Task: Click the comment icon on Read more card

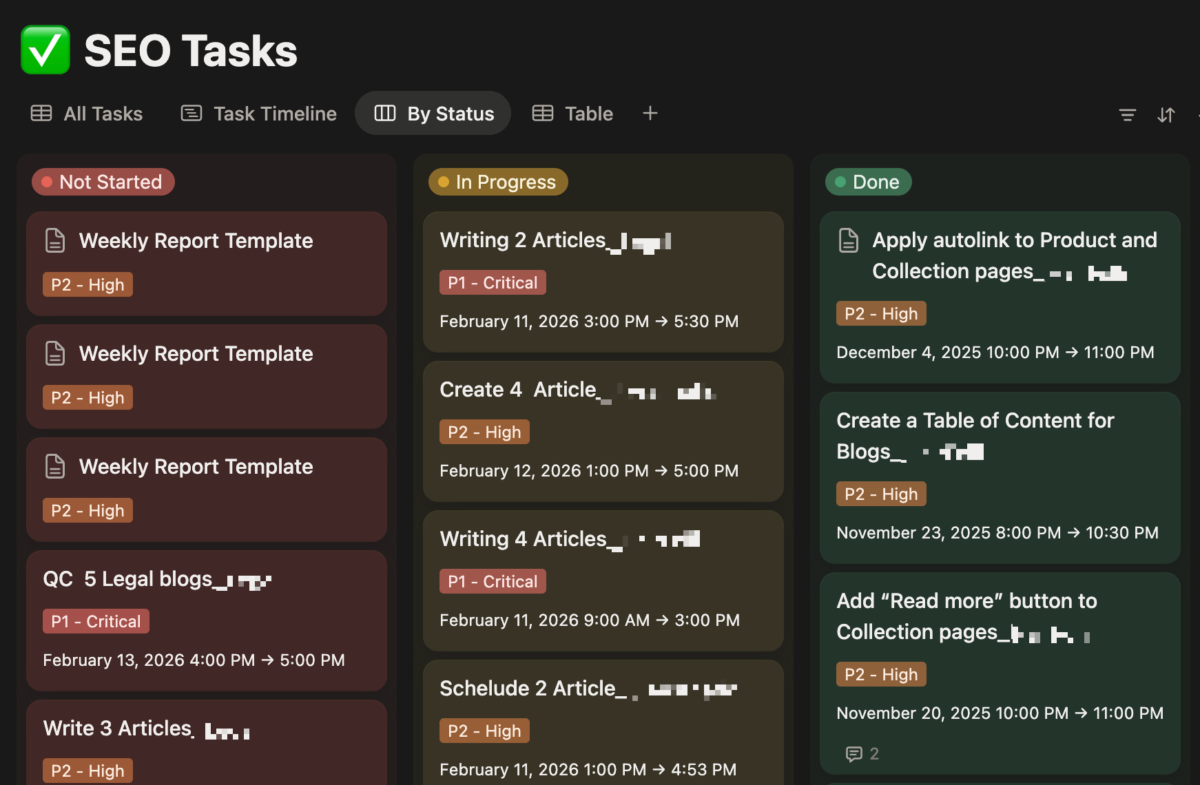Action: pos(854,754)
